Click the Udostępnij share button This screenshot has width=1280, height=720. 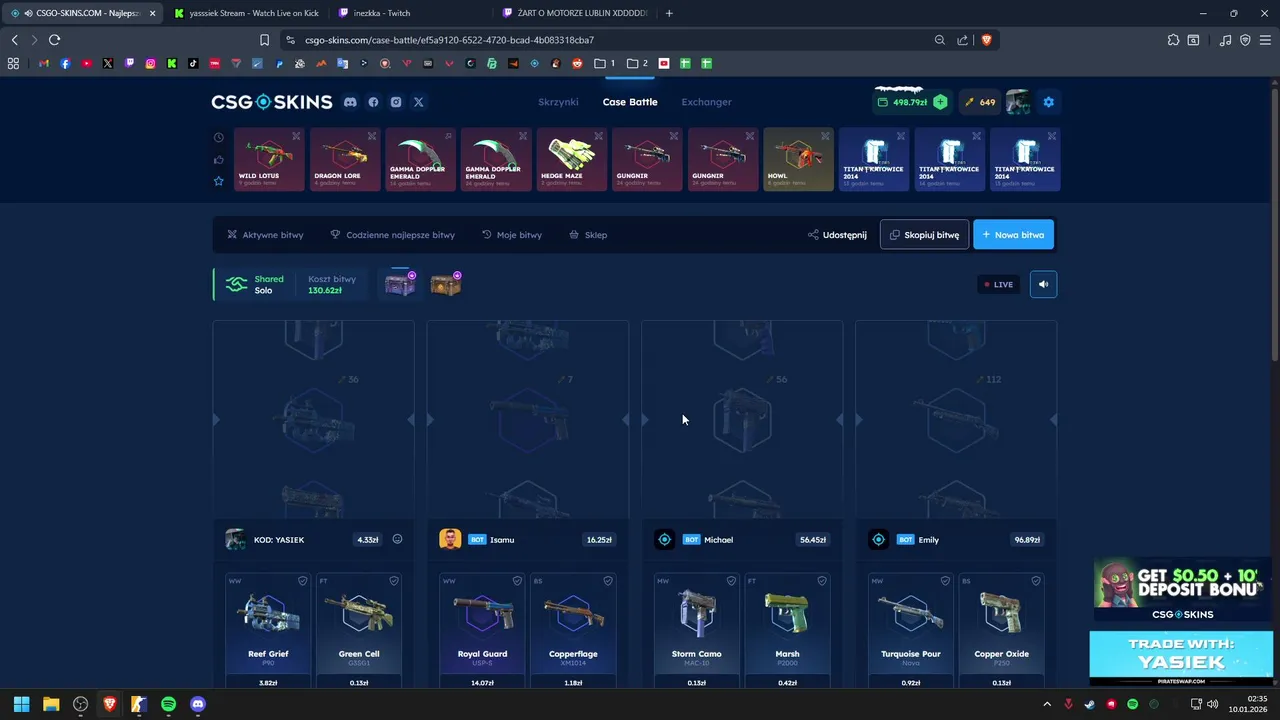click(838, 235)
